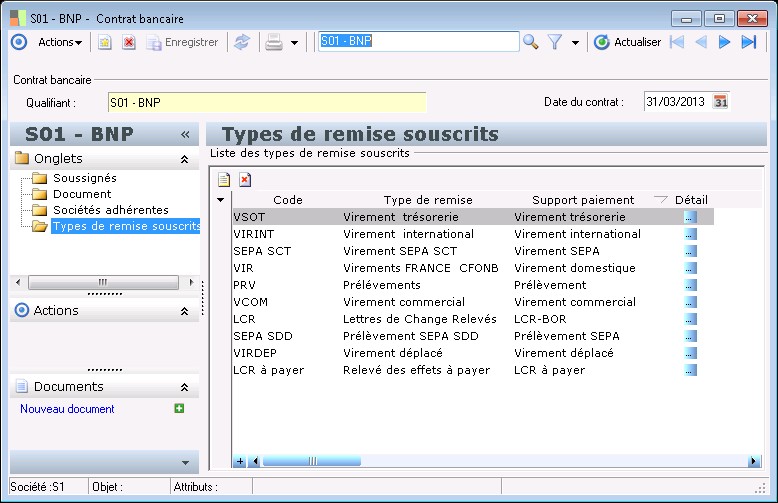
Task: Click the grid horizontal scrollbar thumb
Action: (312, 461)
